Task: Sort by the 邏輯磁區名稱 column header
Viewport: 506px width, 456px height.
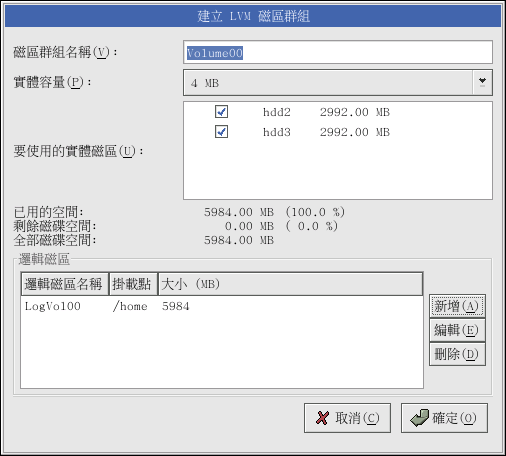Action: click(65, 284)
